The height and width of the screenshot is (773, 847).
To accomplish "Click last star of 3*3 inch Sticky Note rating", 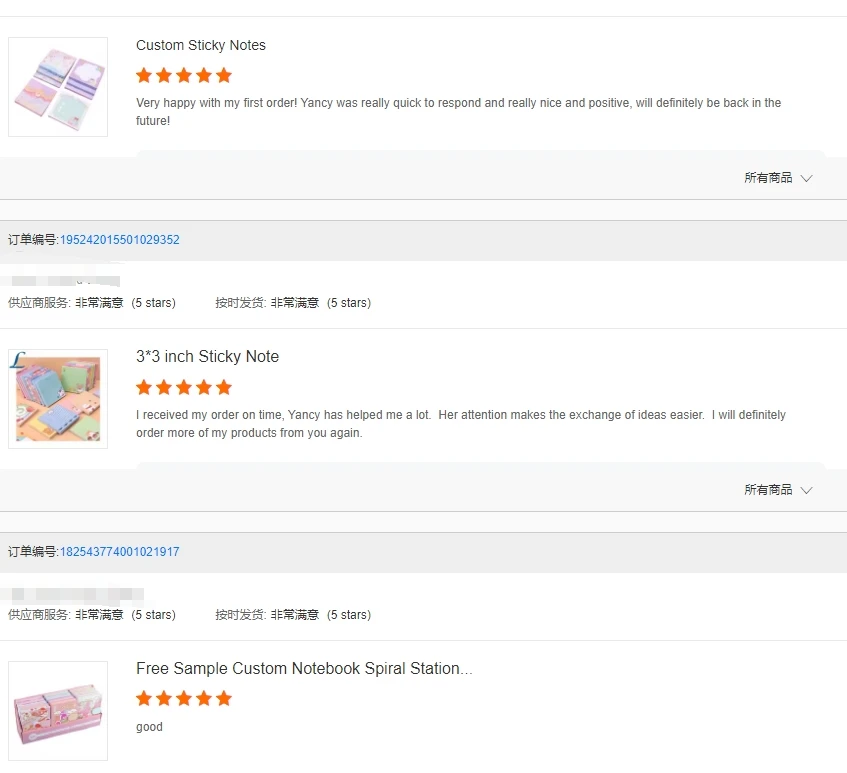I will [x=224, y=387].
